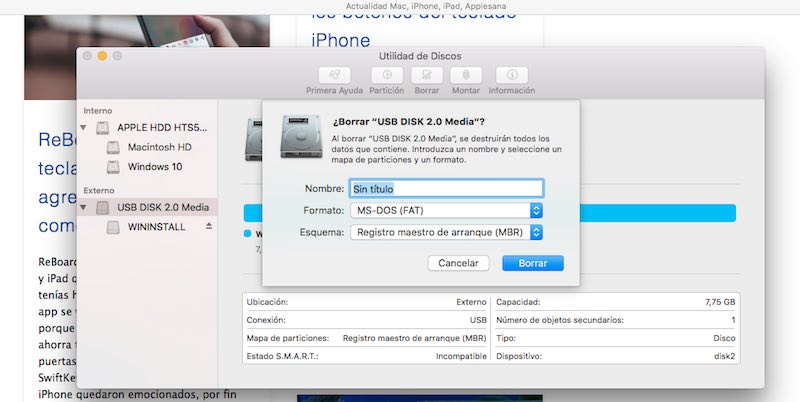
Task: Eject WININSTALL using the eject icon
Action: tap(209, 226)
